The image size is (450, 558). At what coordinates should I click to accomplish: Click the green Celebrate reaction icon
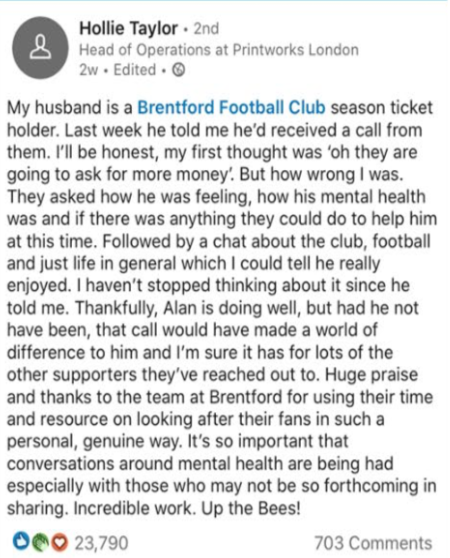pos(40,543)
